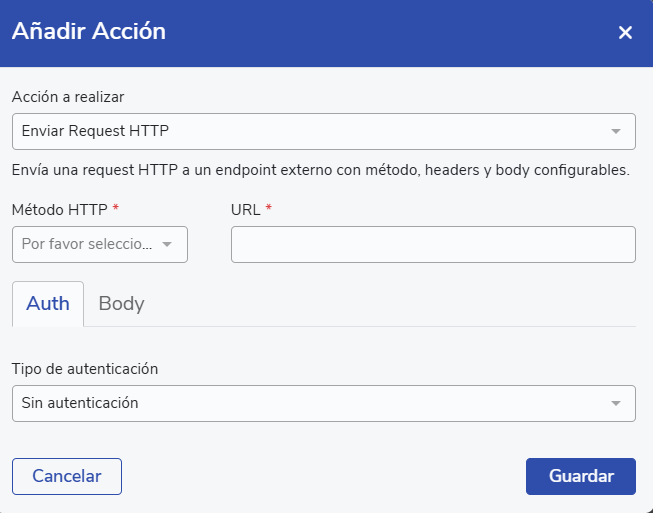Screen dimensions: 653x513
Task: Switch to the Auth tab
Action: [48, 304]
